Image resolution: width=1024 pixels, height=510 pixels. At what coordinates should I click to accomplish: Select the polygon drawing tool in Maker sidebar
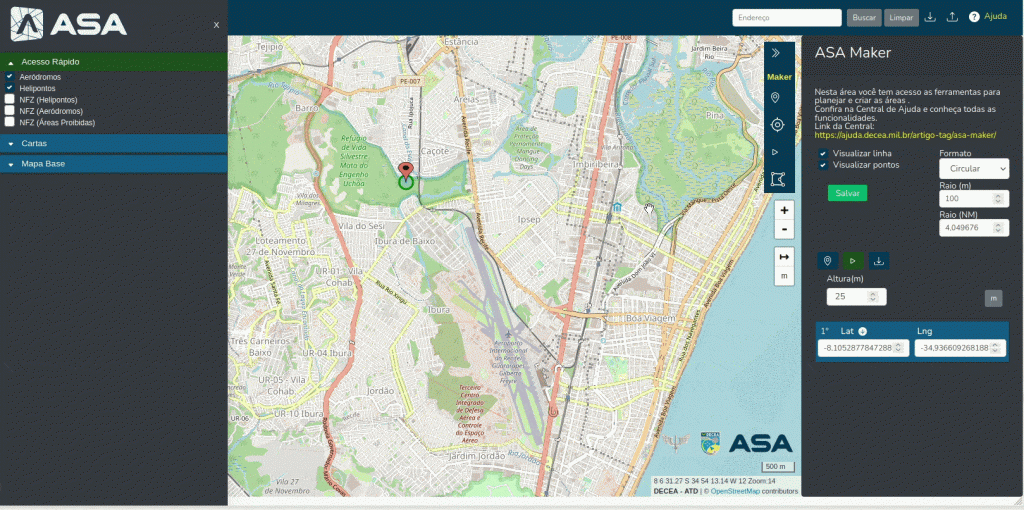point(776,179)
